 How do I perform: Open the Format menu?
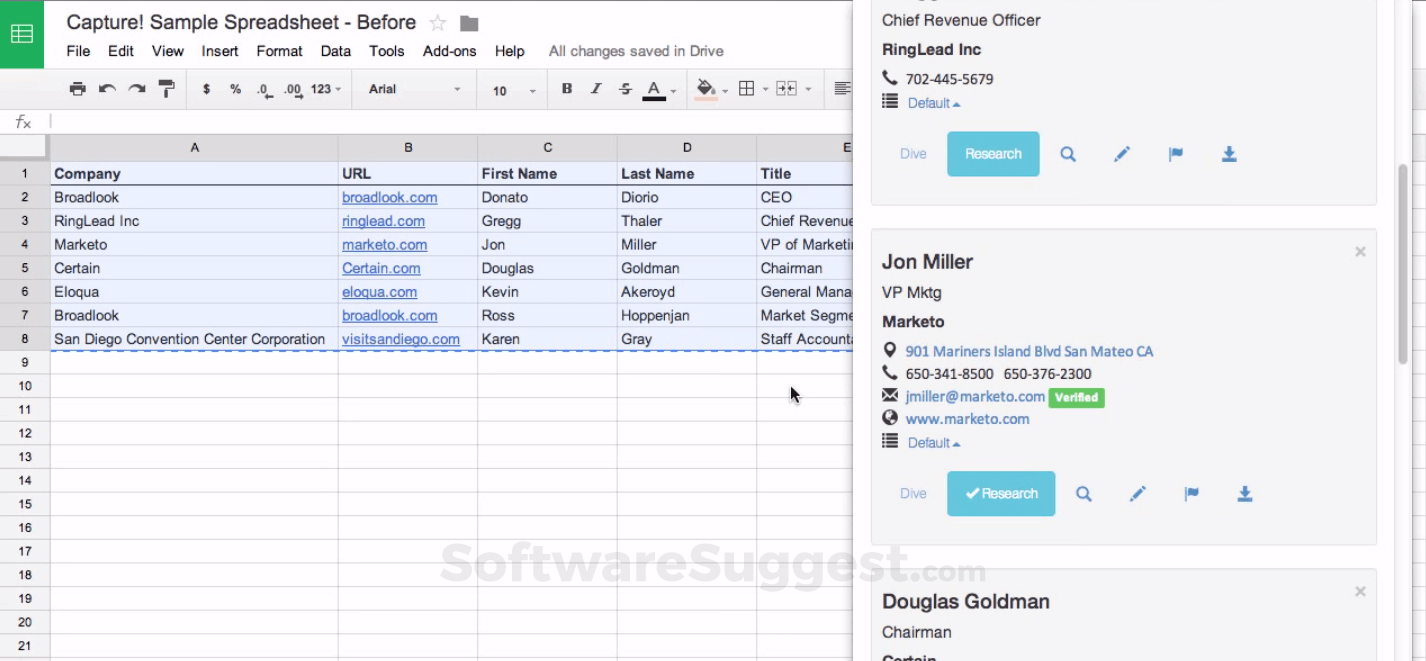tap(279, 51)
